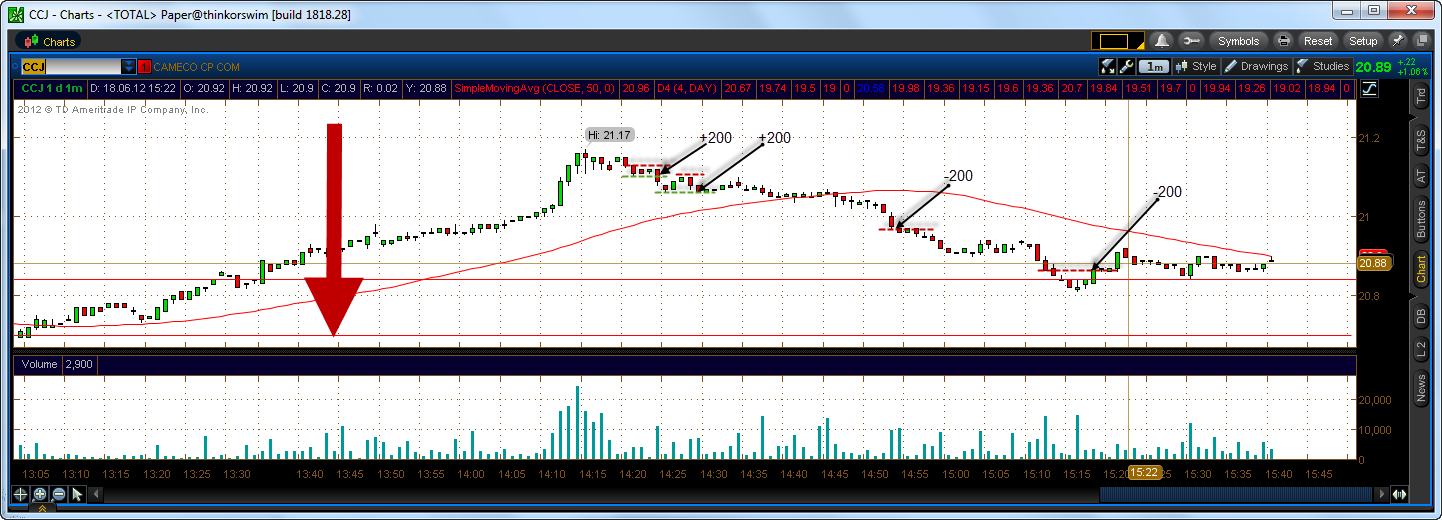Viewport: 1442px width, 520px height.
Task: Click the D: 18.06.12 15:22 date readout
Action: [132, 88]
